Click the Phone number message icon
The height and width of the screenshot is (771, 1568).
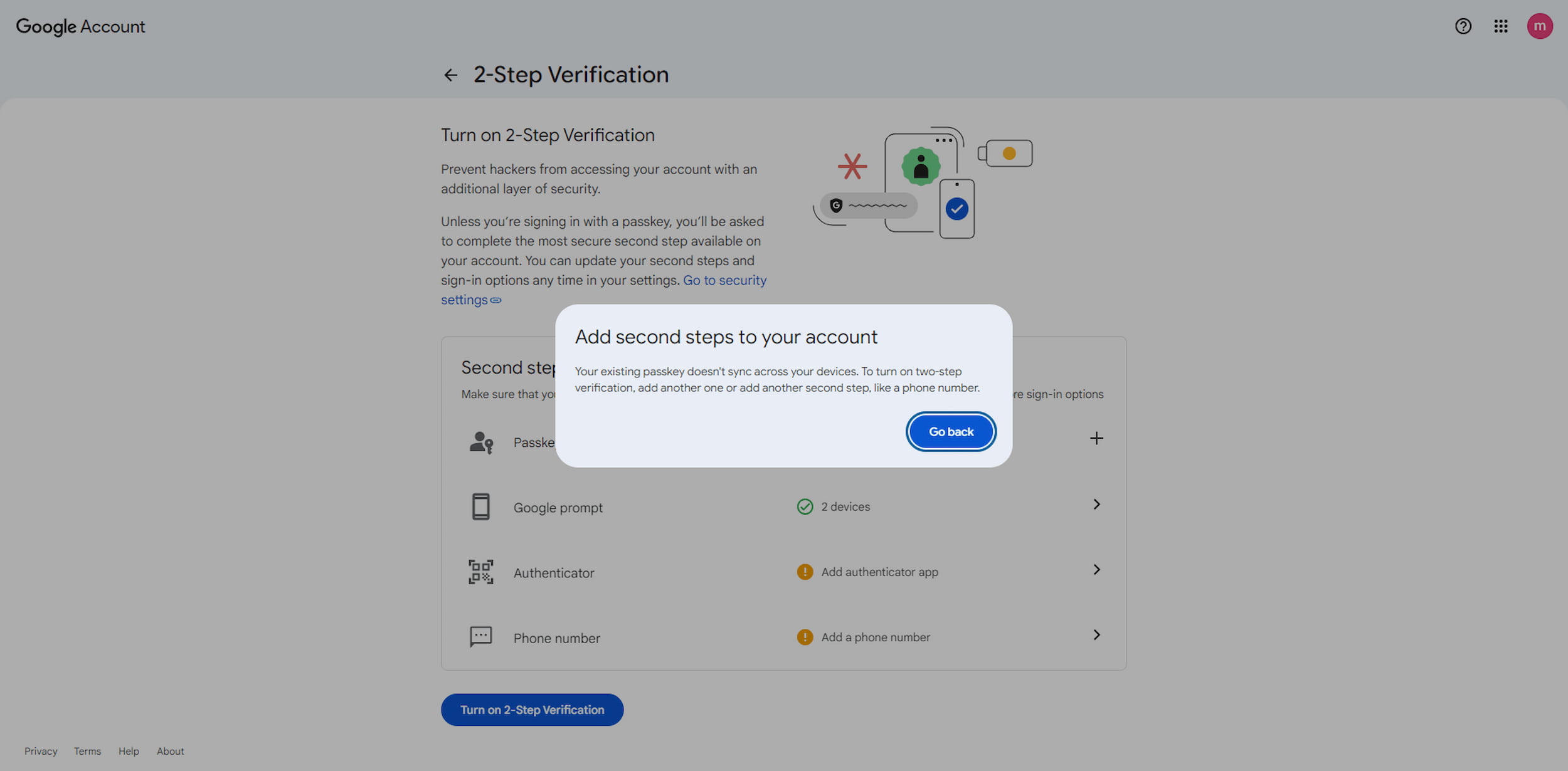pos(481,637)
